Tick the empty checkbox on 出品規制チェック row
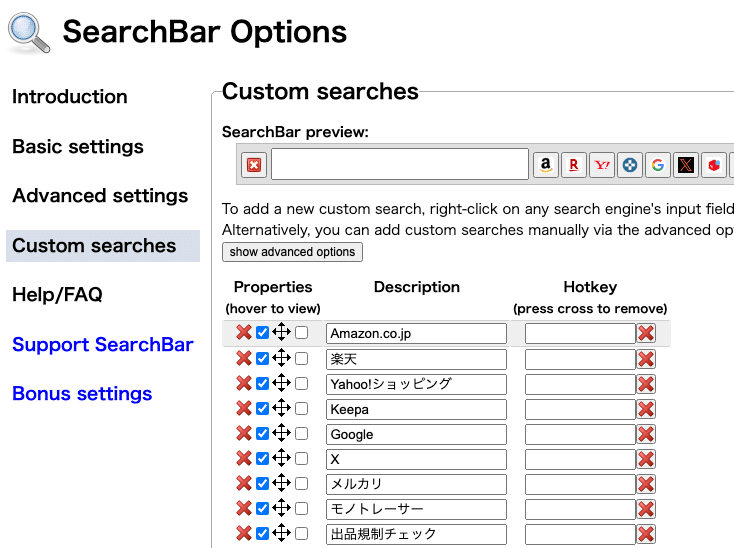Viewport: 734px width, 548px height. (302, 533)
